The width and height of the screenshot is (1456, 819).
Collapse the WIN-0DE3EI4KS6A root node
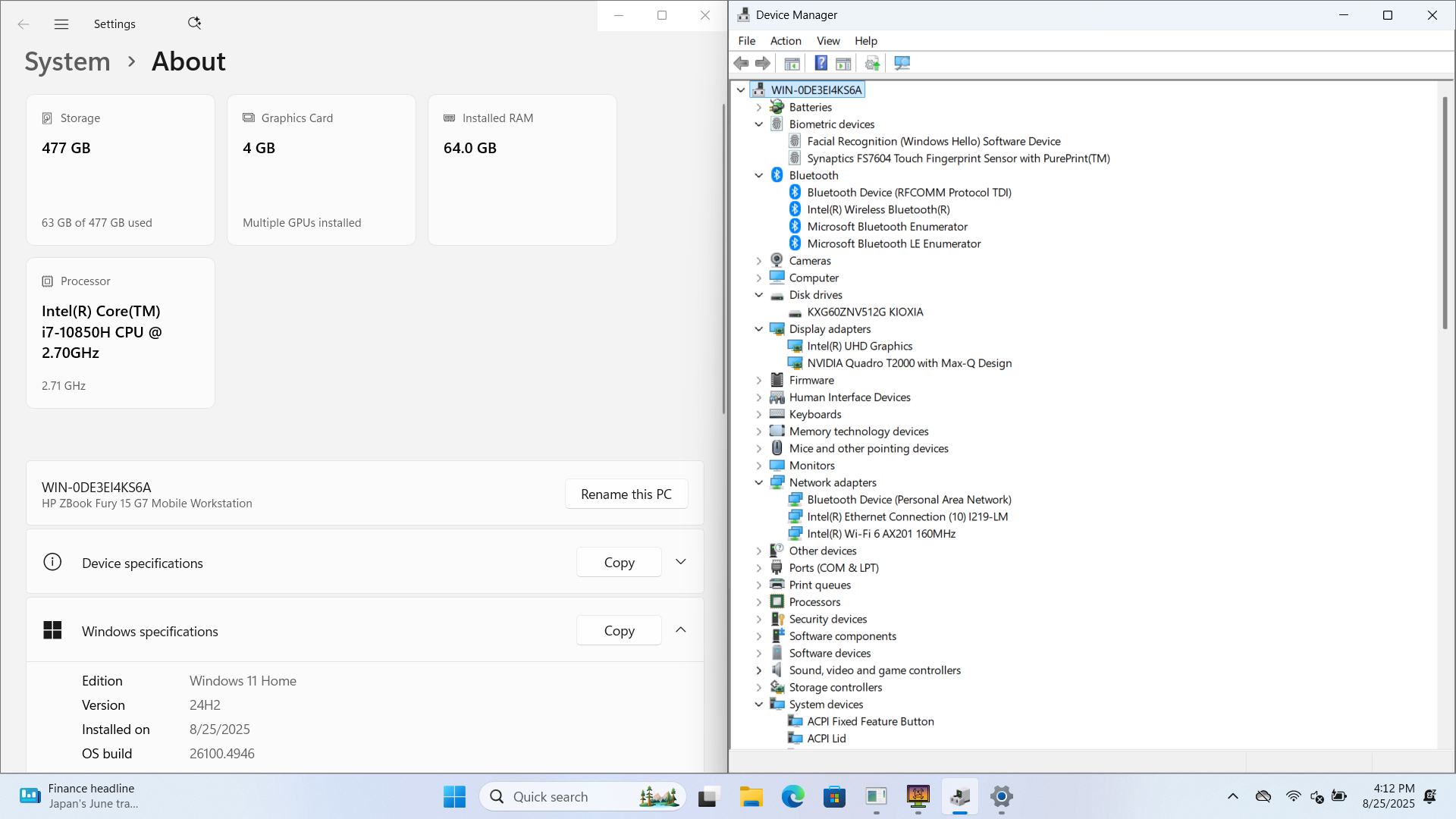741,90
